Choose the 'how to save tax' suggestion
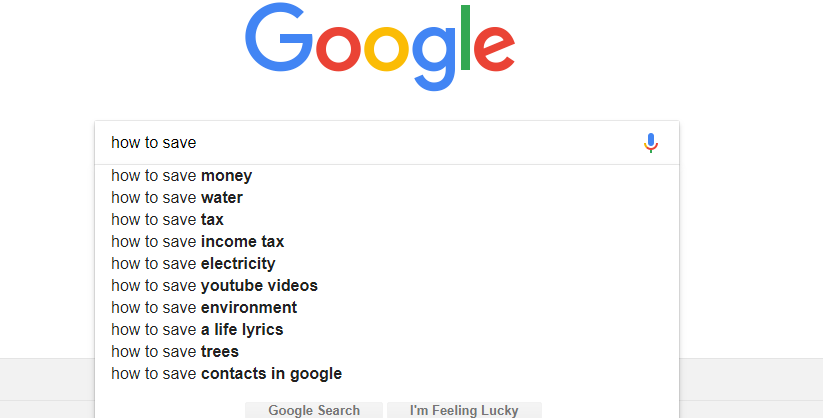The width and height of the screenshot is (823, 418). click(x=387, y=220)
